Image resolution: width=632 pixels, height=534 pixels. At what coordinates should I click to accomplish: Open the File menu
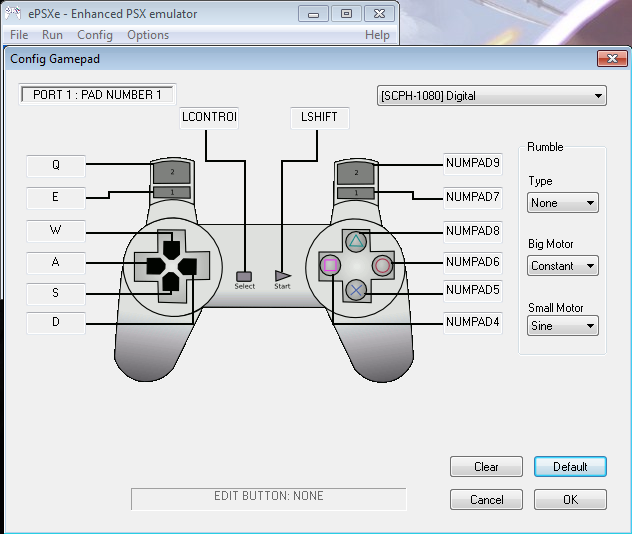(19, 35)
